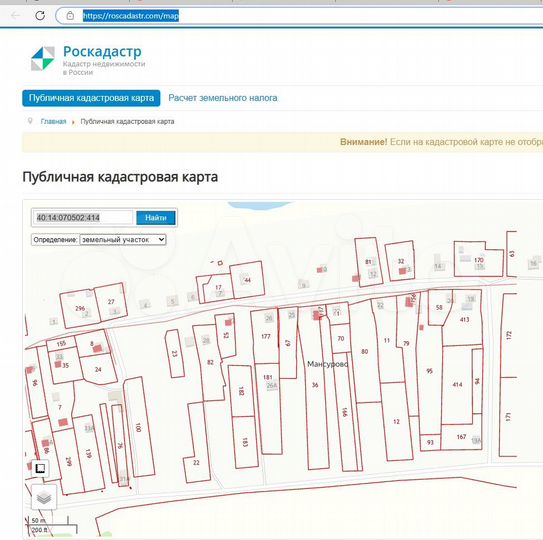Select parcel 27 on the map

coord(111,302)
